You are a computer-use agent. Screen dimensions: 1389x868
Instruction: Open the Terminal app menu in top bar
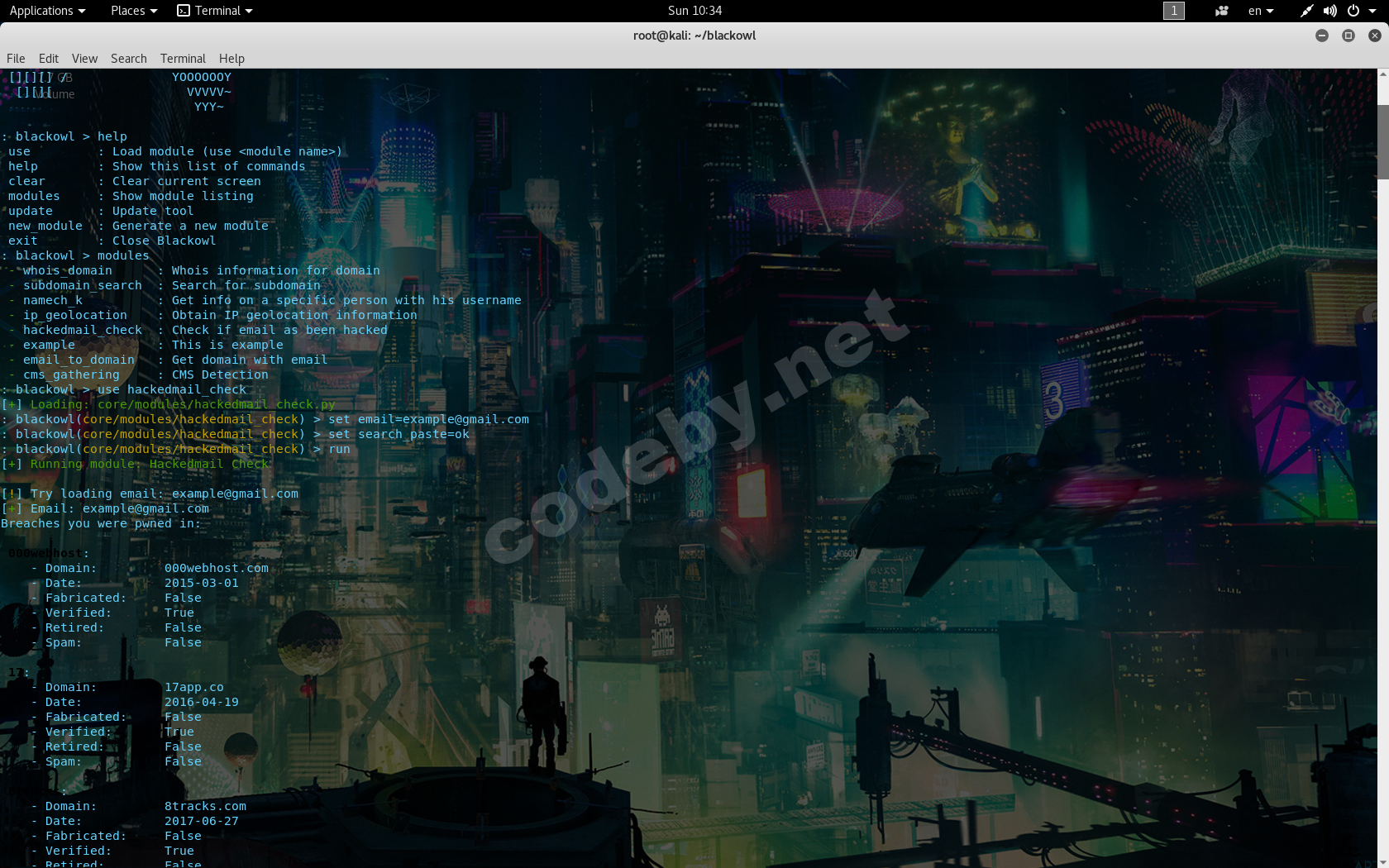point(215,11)
